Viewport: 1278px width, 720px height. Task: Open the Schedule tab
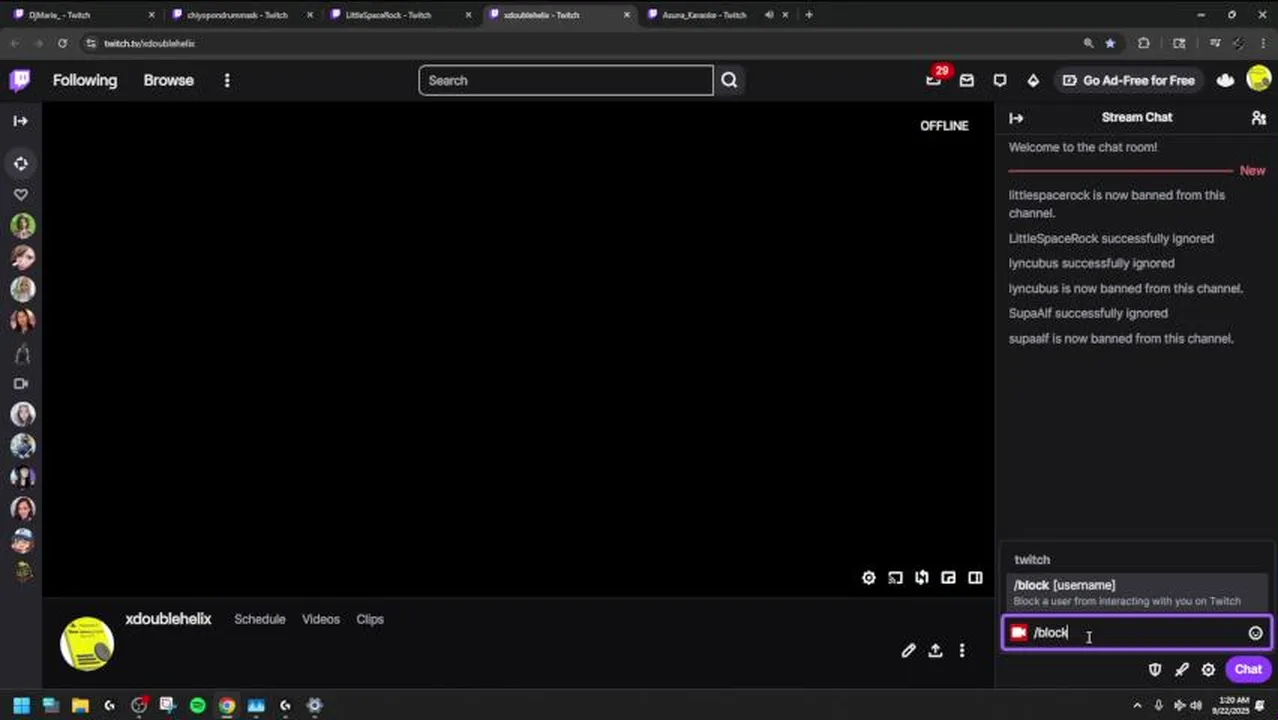[260, 619]
